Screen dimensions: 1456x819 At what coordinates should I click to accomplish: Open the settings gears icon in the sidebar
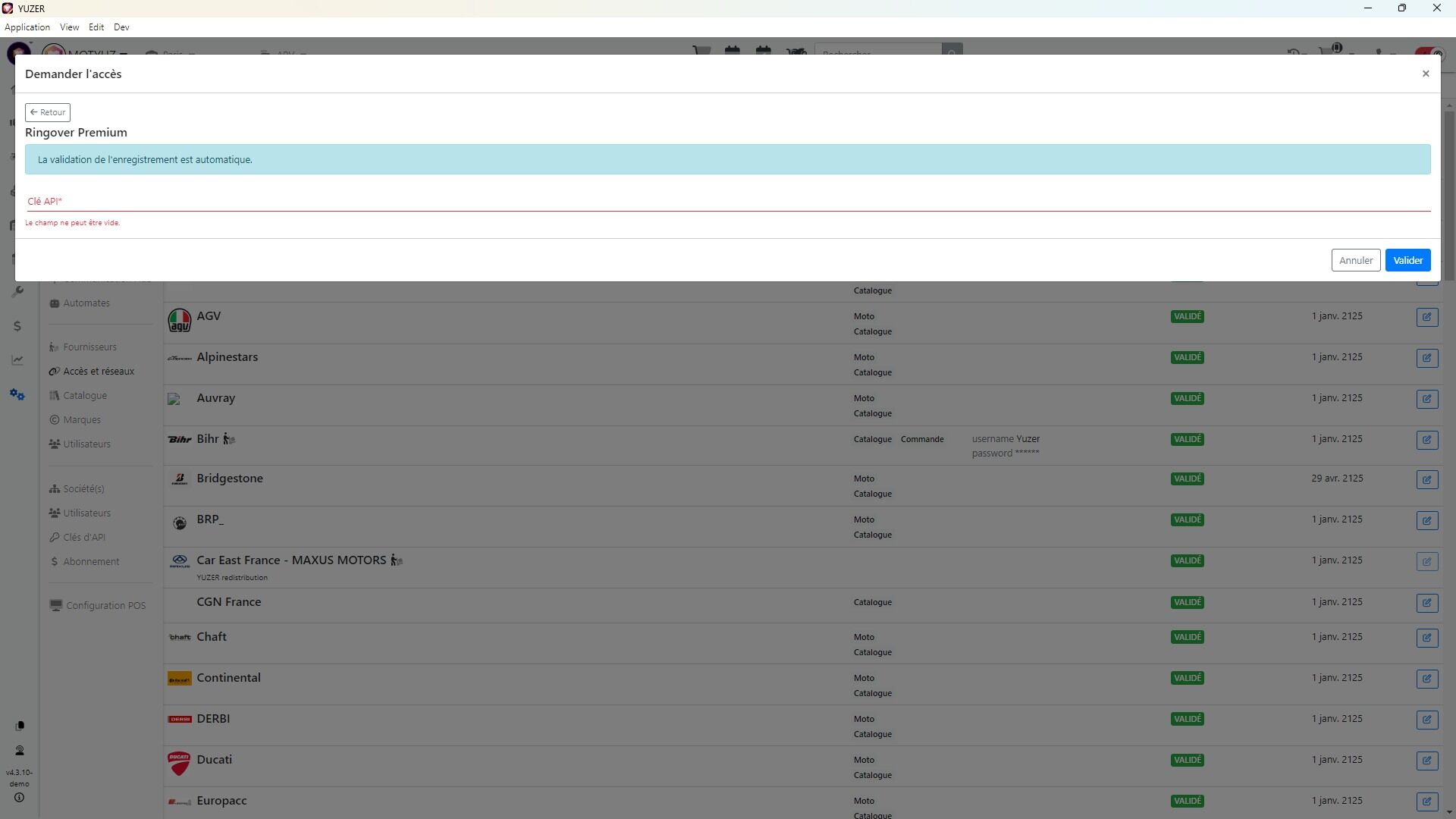tap(17, 395)
